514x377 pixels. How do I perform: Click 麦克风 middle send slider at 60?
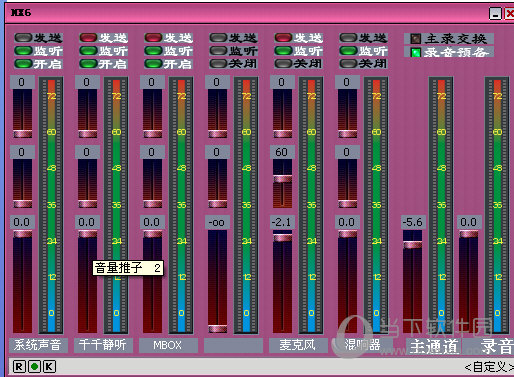tap(283, 179)
